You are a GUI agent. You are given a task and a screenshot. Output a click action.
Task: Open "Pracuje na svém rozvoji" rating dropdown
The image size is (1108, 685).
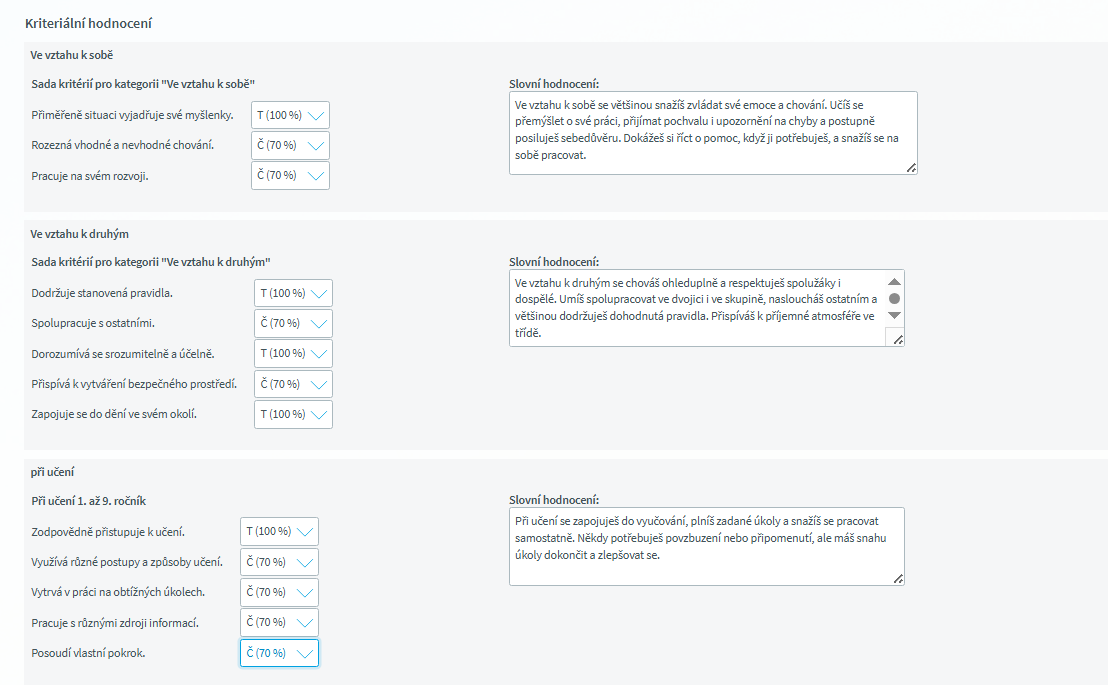point(291,175)
